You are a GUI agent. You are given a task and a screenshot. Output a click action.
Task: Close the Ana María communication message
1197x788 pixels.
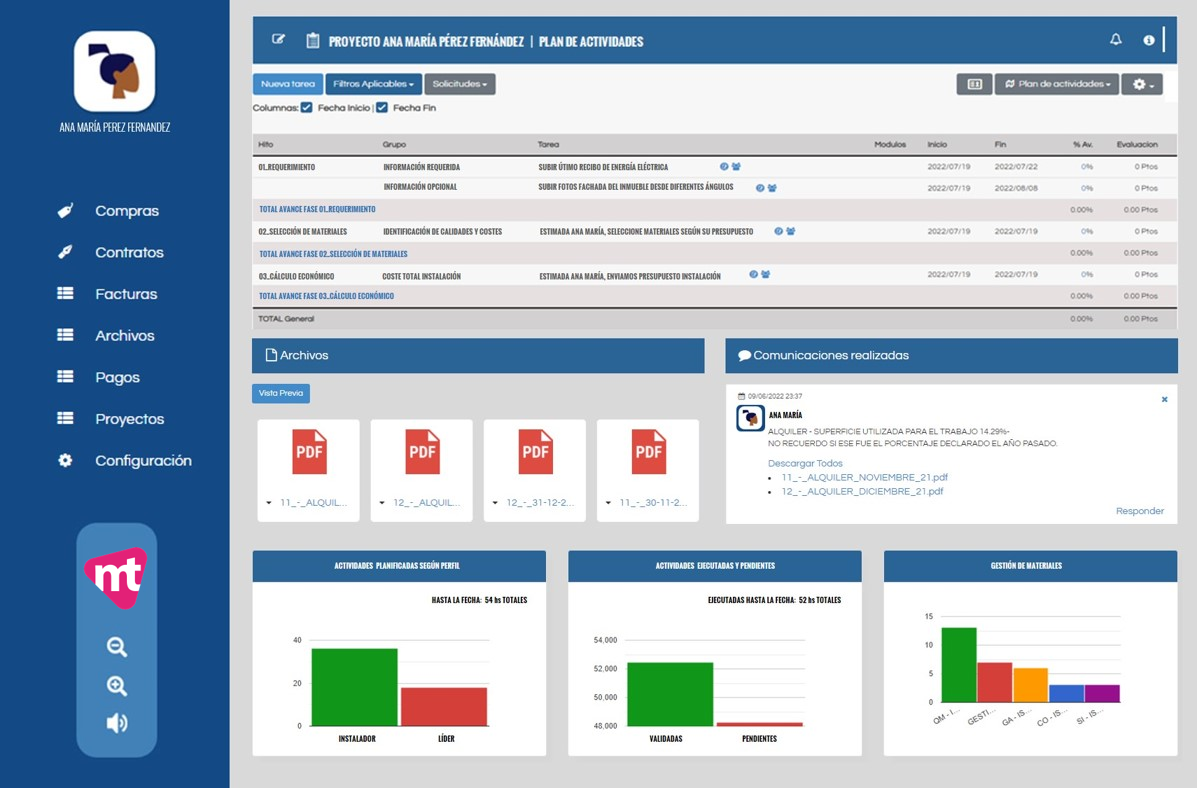[1164, 399]
